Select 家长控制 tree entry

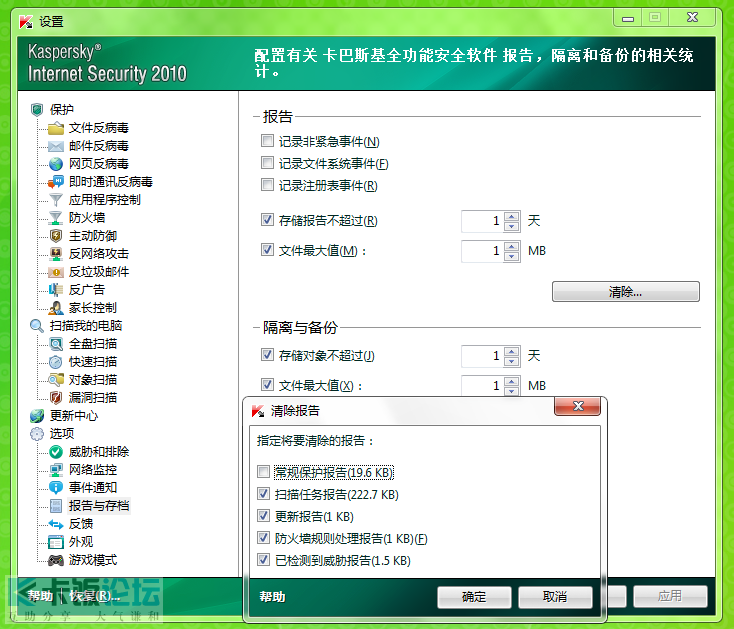click(x=93, y=308)
